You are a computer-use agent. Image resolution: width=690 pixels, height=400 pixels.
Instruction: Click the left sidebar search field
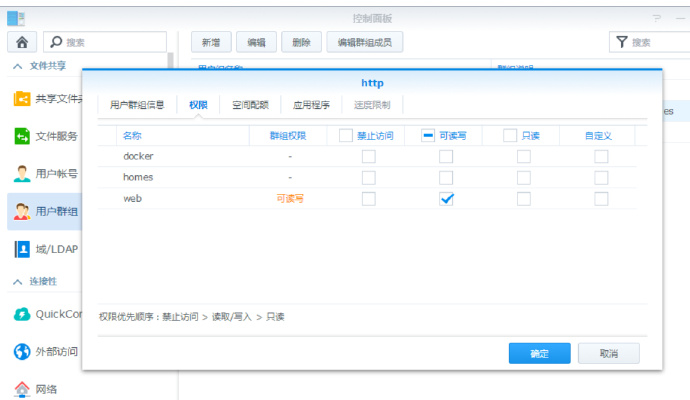112,42
